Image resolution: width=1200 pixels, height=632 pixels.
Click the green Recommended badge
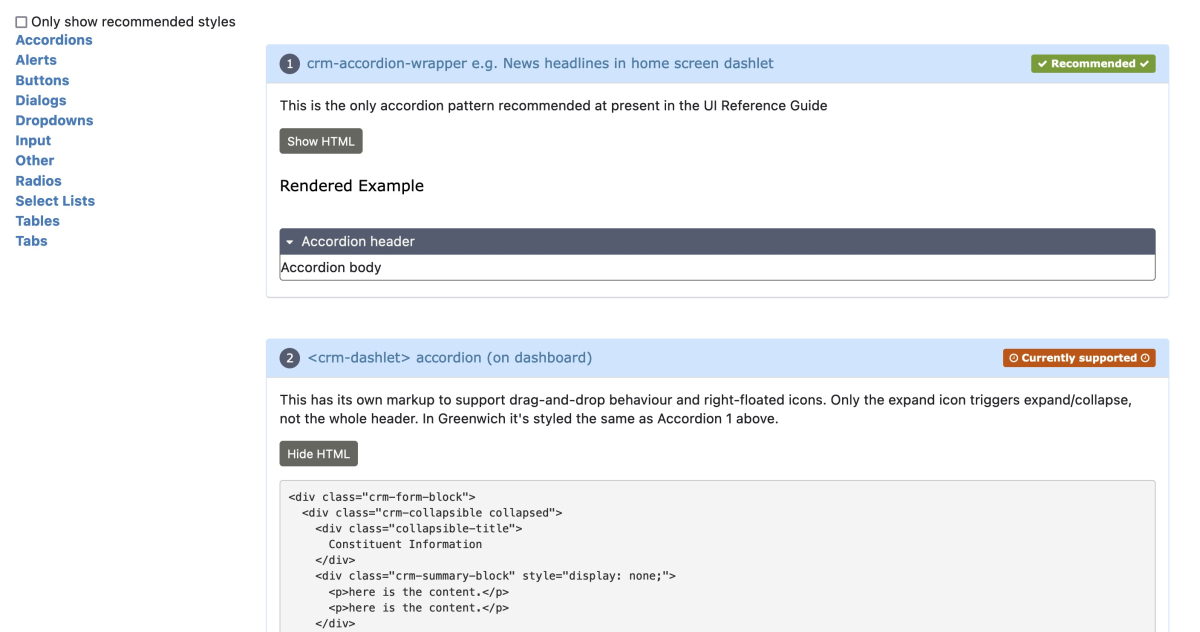(x=1093, y=64)
